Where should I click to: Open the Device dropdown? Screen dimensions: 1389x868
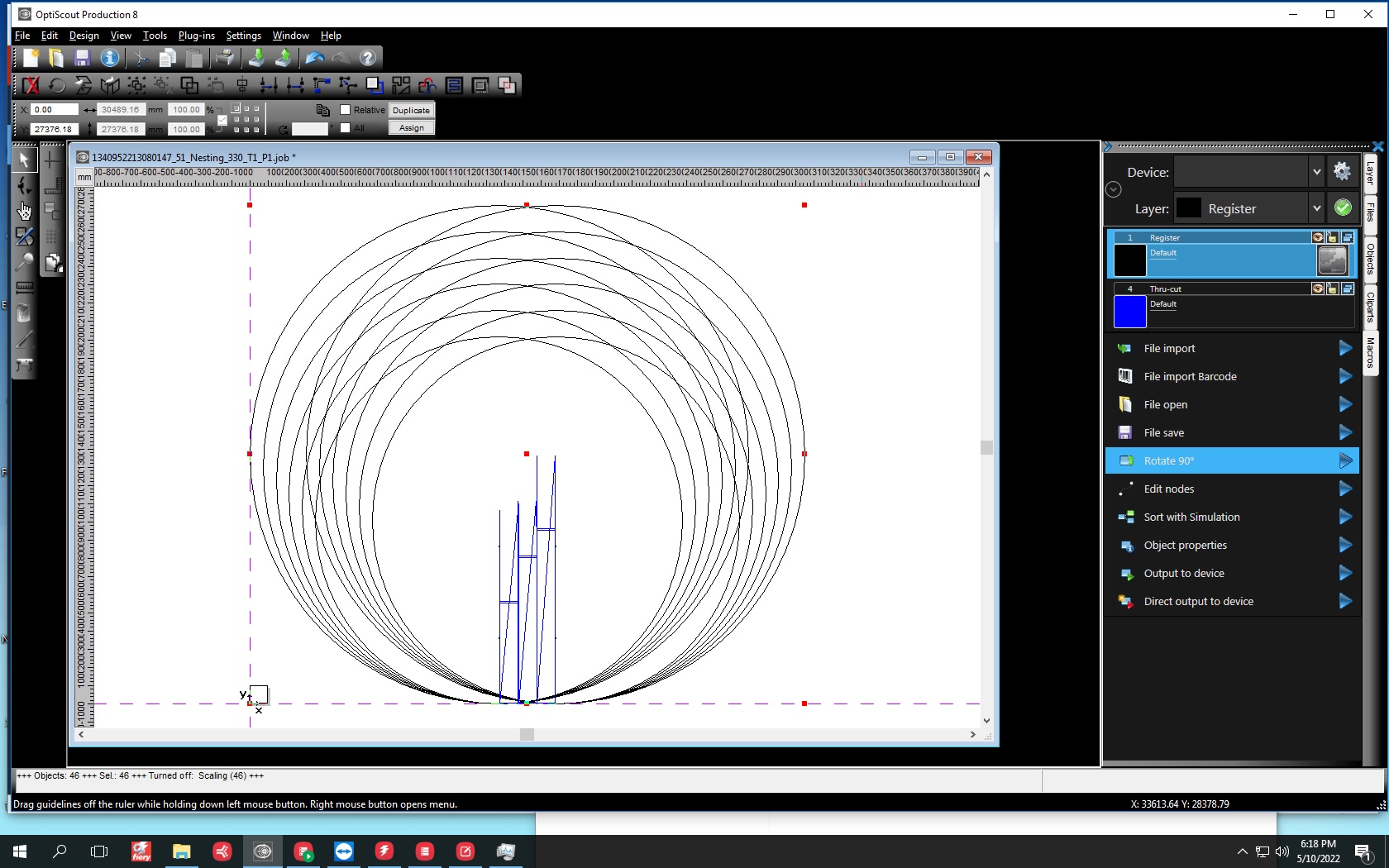point(1316,172)
